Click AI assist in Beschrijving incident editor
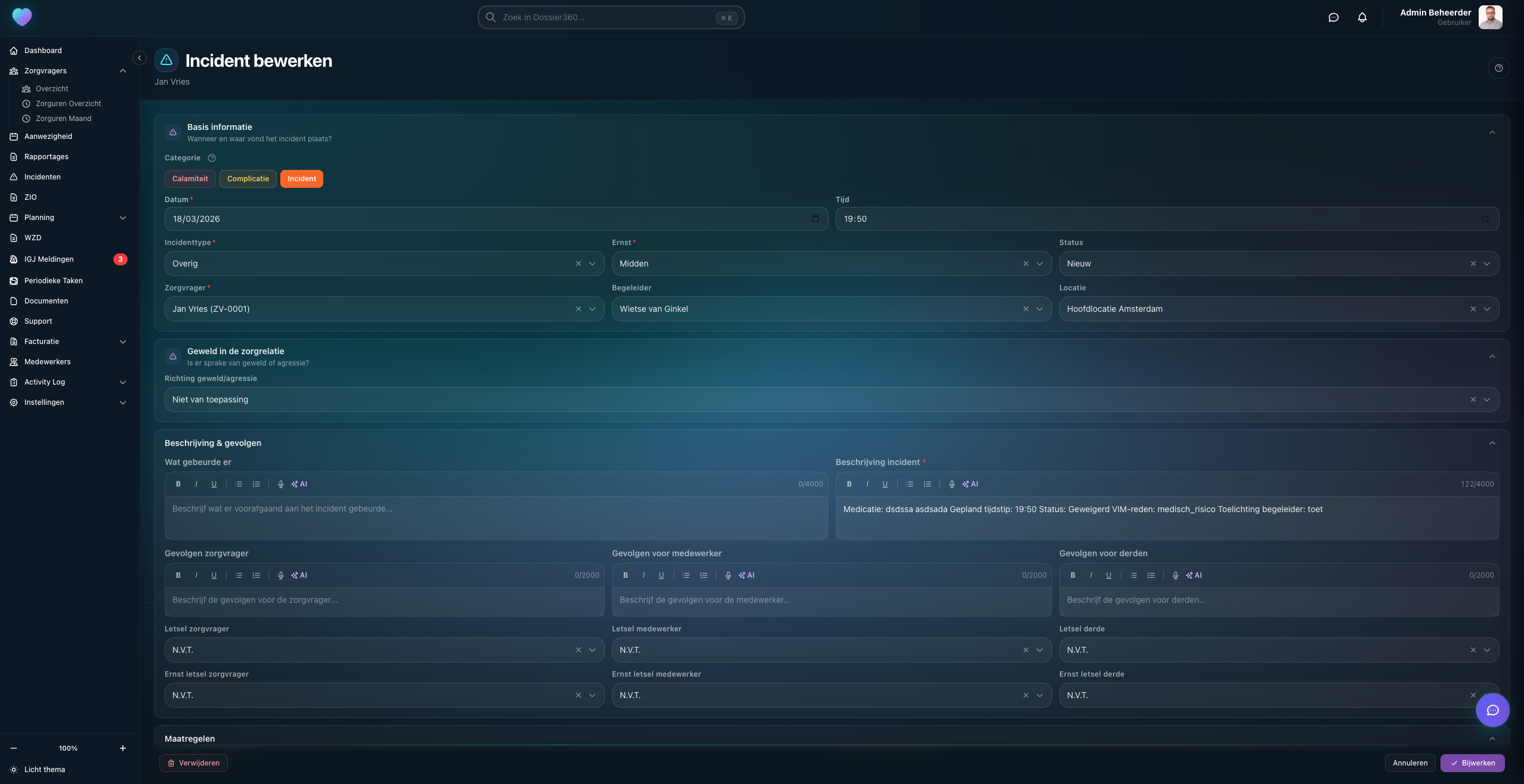This screenshot has width=1524, height=784. [970, 484]
